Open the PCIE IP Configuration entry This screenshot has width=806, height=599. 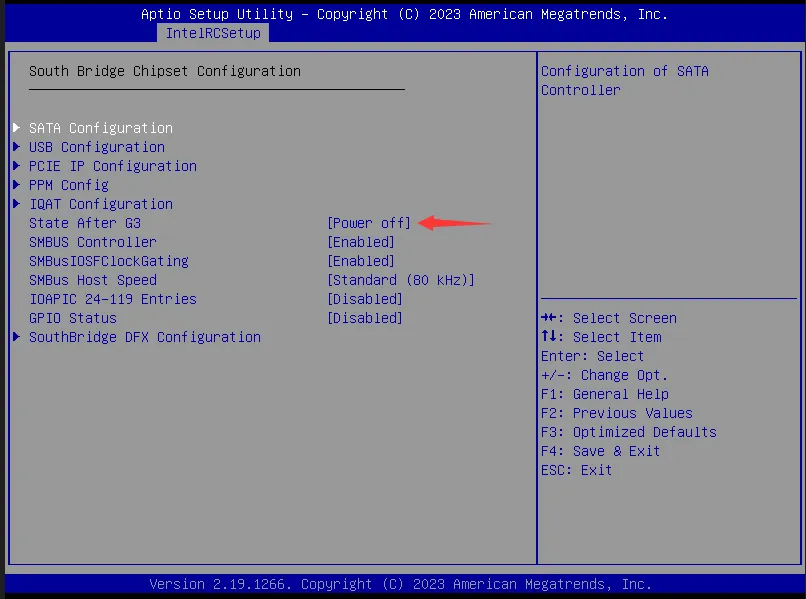112,166
